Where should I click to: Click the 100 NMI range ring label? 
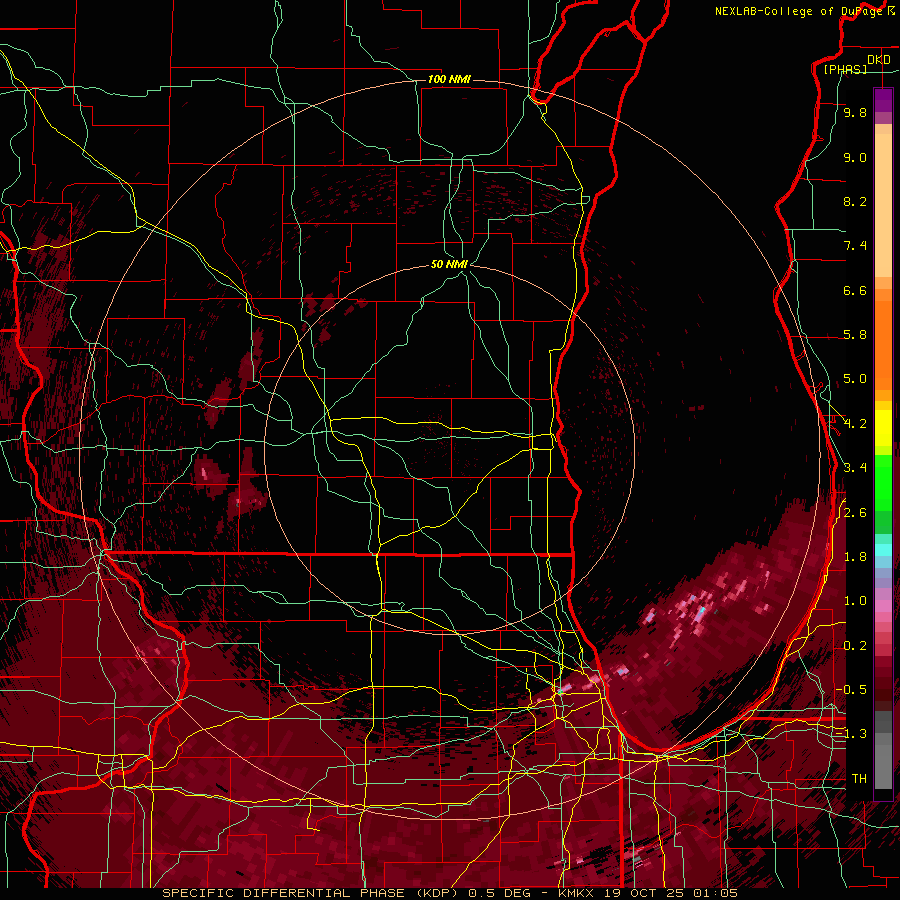click(x=449, y=79)
